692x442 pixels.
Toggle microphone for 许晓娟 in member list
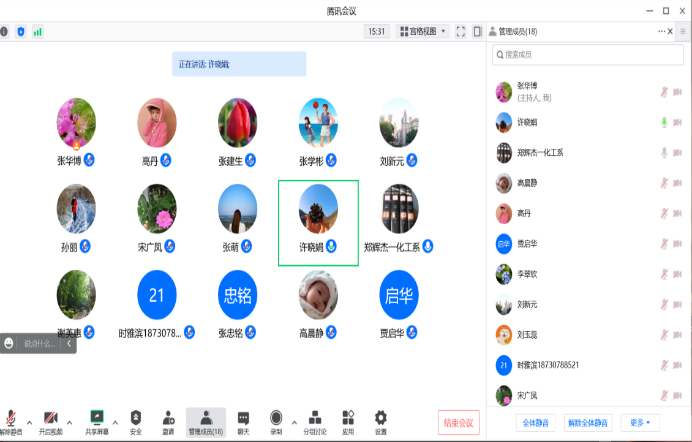tap(662, 122)
